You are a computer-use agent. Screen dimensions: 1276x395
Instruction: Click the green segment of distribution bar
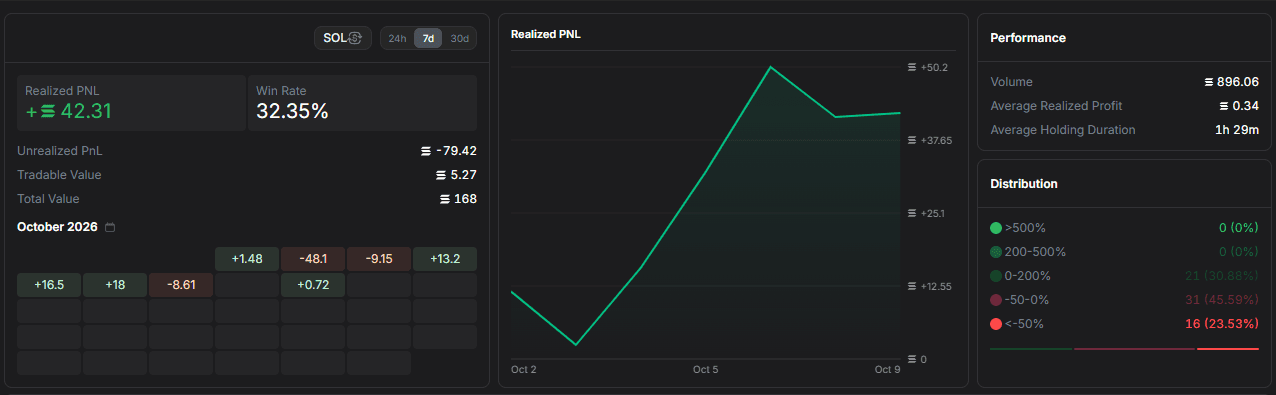point(1030,349)
